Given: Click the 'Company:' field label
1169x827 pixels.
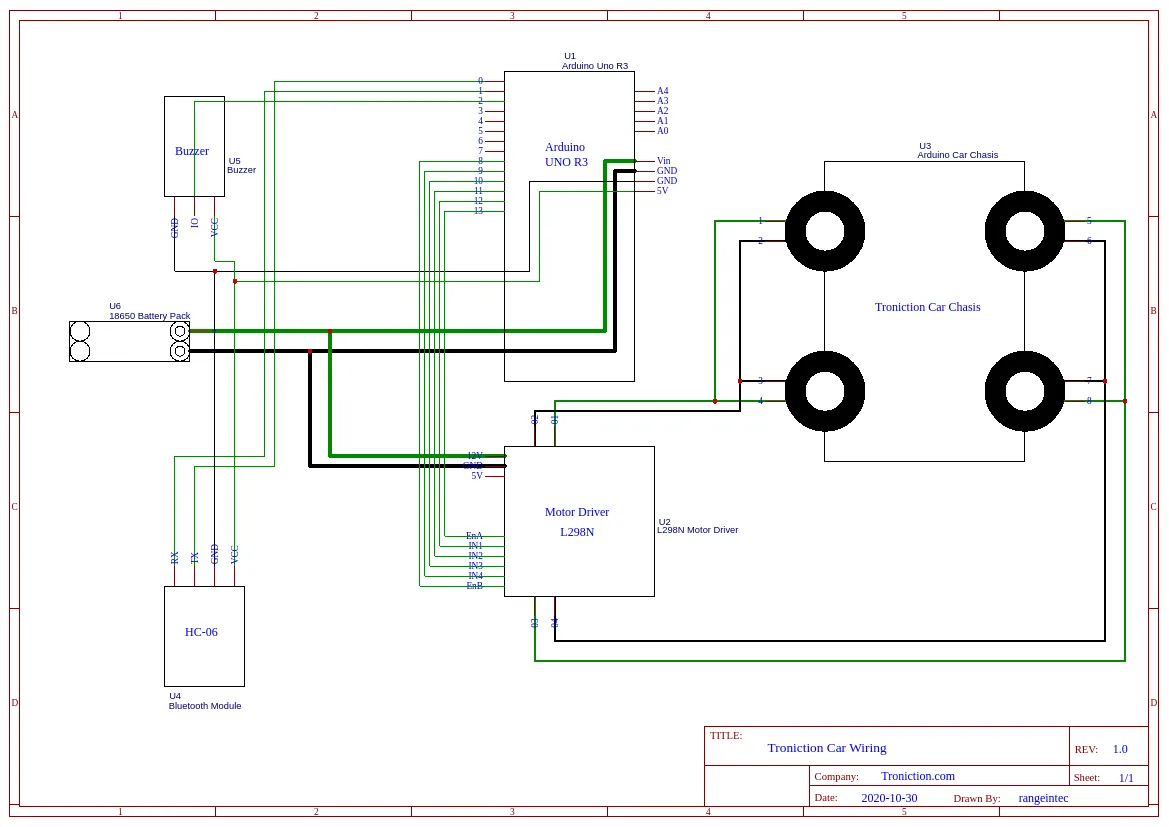Looking at the screenshot, I should coord(836,777).
